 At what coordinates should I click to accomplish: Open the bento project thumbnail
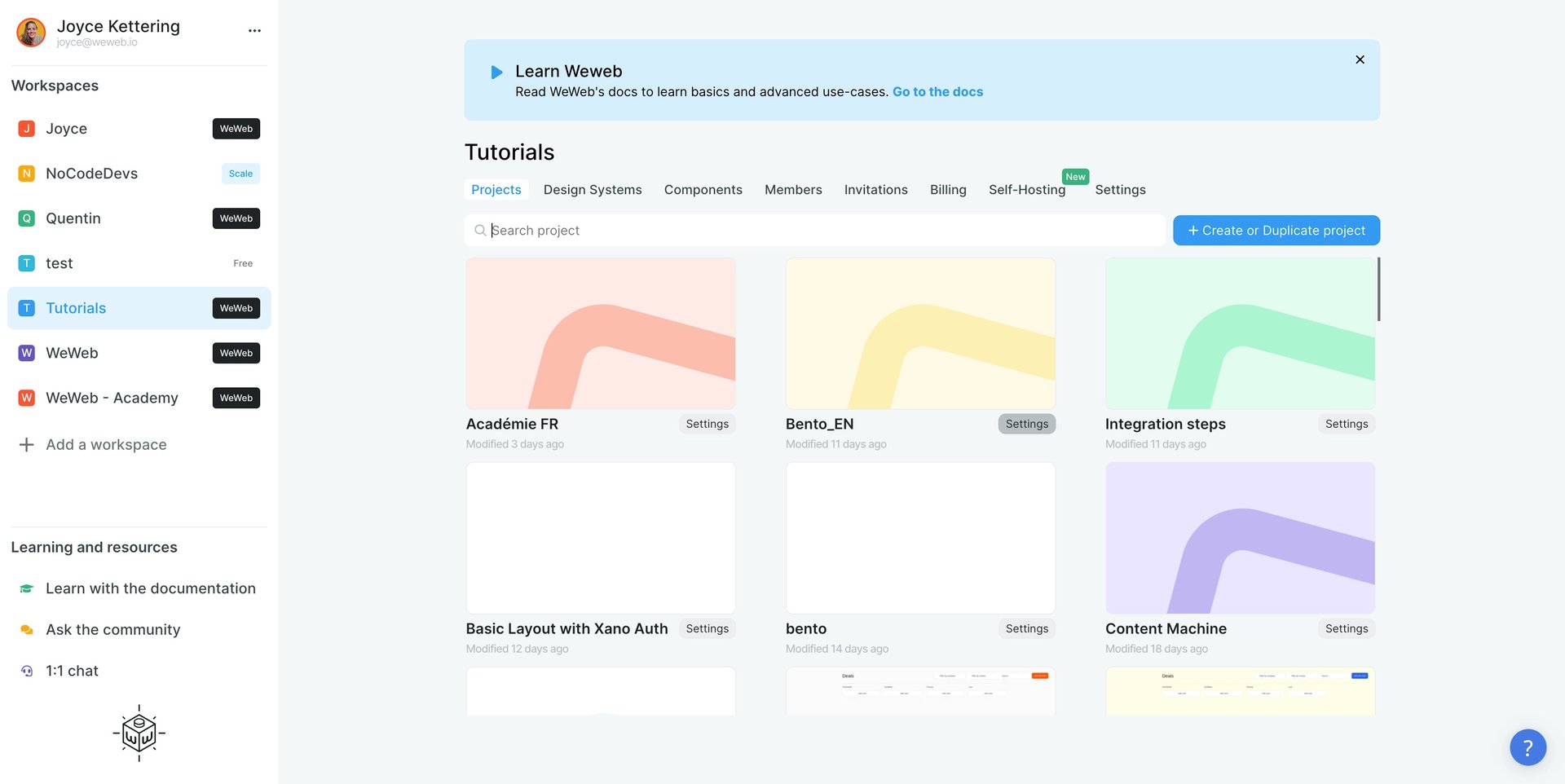(x=920, y=538)
